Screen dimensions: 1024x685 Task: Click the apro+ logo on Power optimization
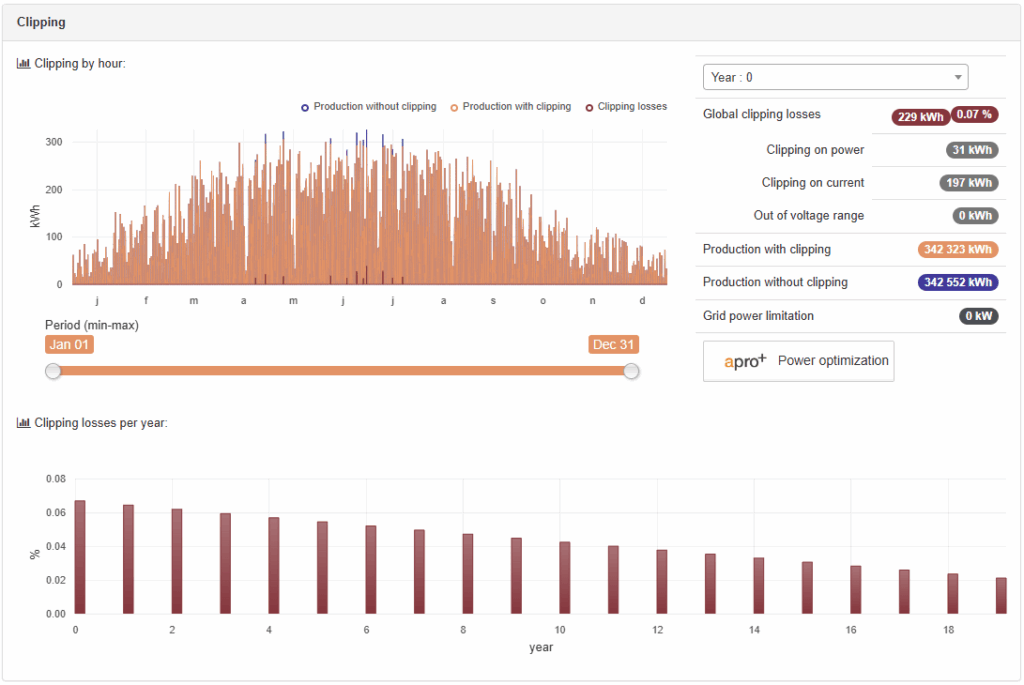point(745,360)
